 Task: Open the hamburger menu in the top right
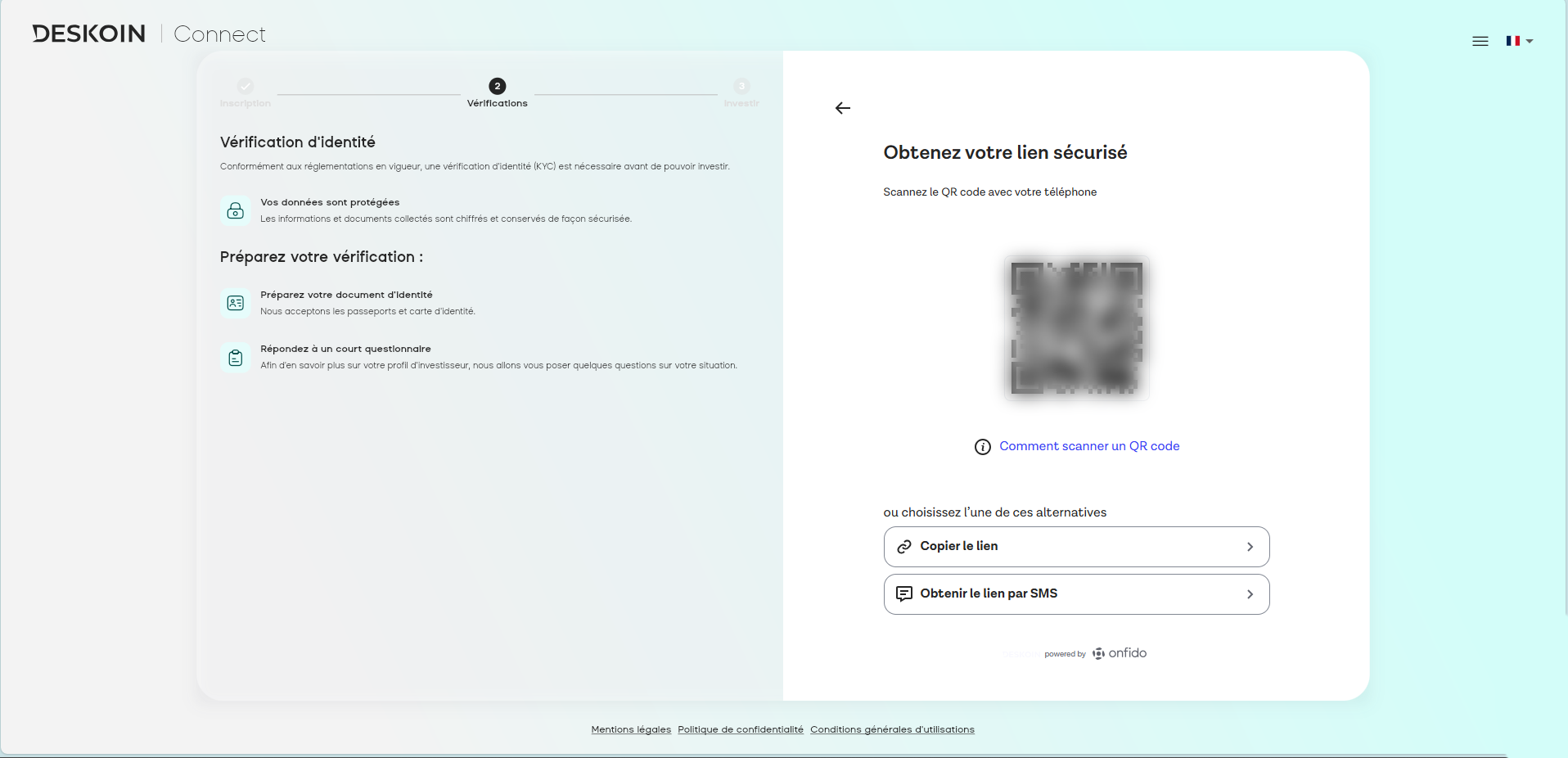pyautogui.click(x=1480, y=41)
